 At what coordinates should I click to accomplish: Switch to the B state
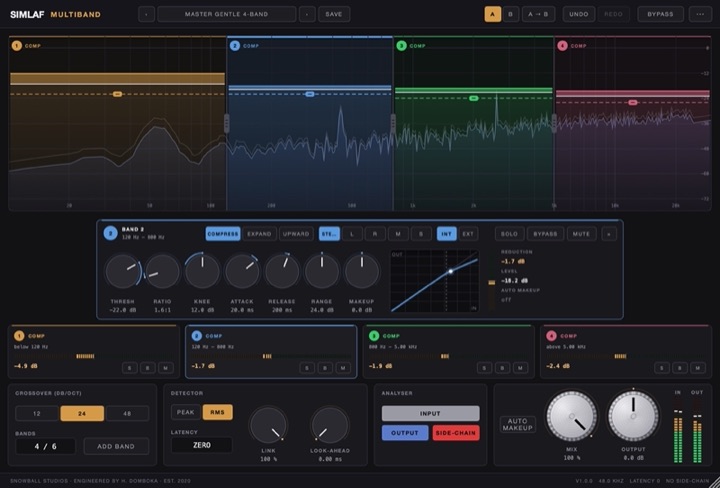click(x=510, y=14)
